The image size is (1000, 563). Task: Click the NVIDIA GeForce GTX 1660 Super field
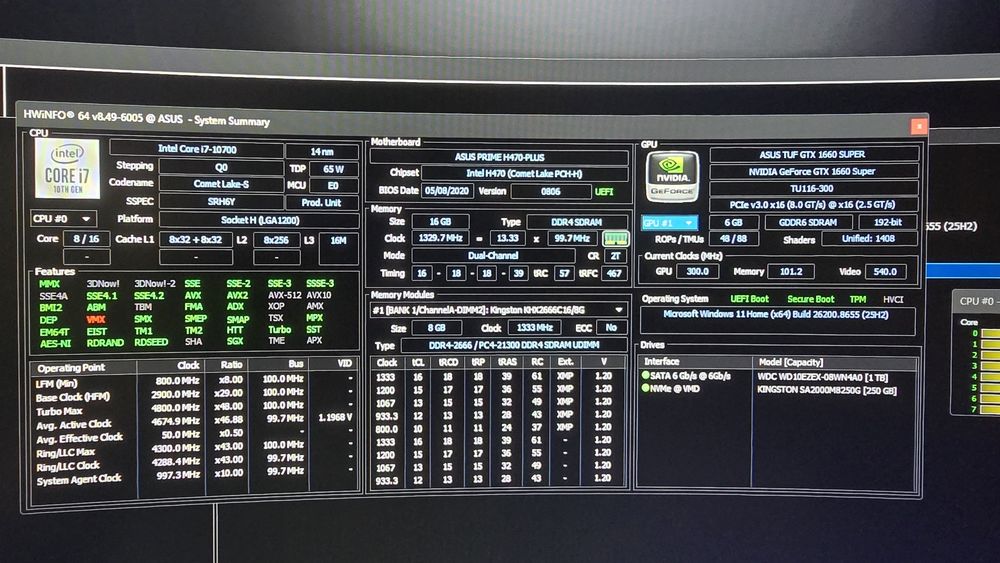pos(812,172)
